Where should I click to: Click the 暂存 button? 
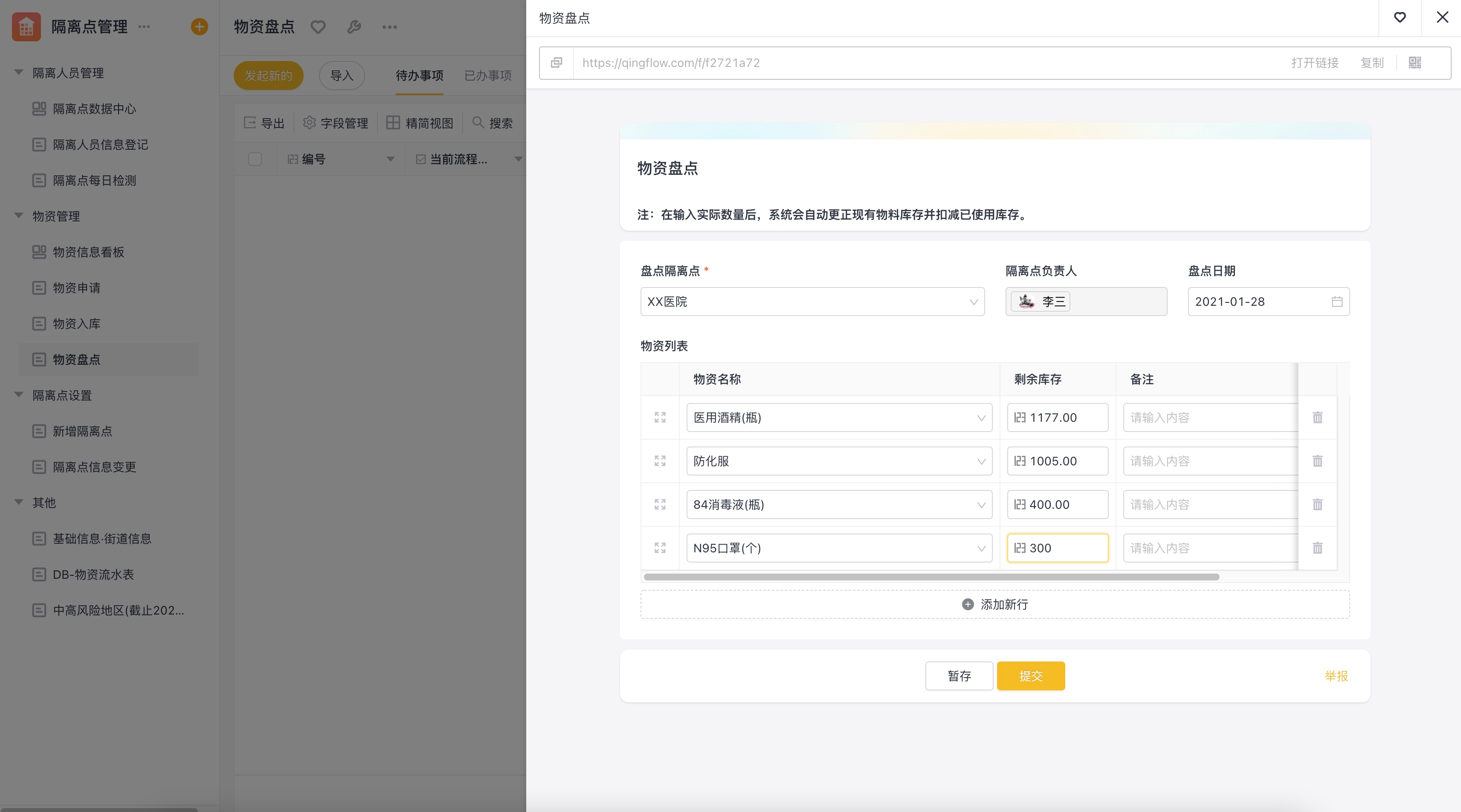coord(959,676)
